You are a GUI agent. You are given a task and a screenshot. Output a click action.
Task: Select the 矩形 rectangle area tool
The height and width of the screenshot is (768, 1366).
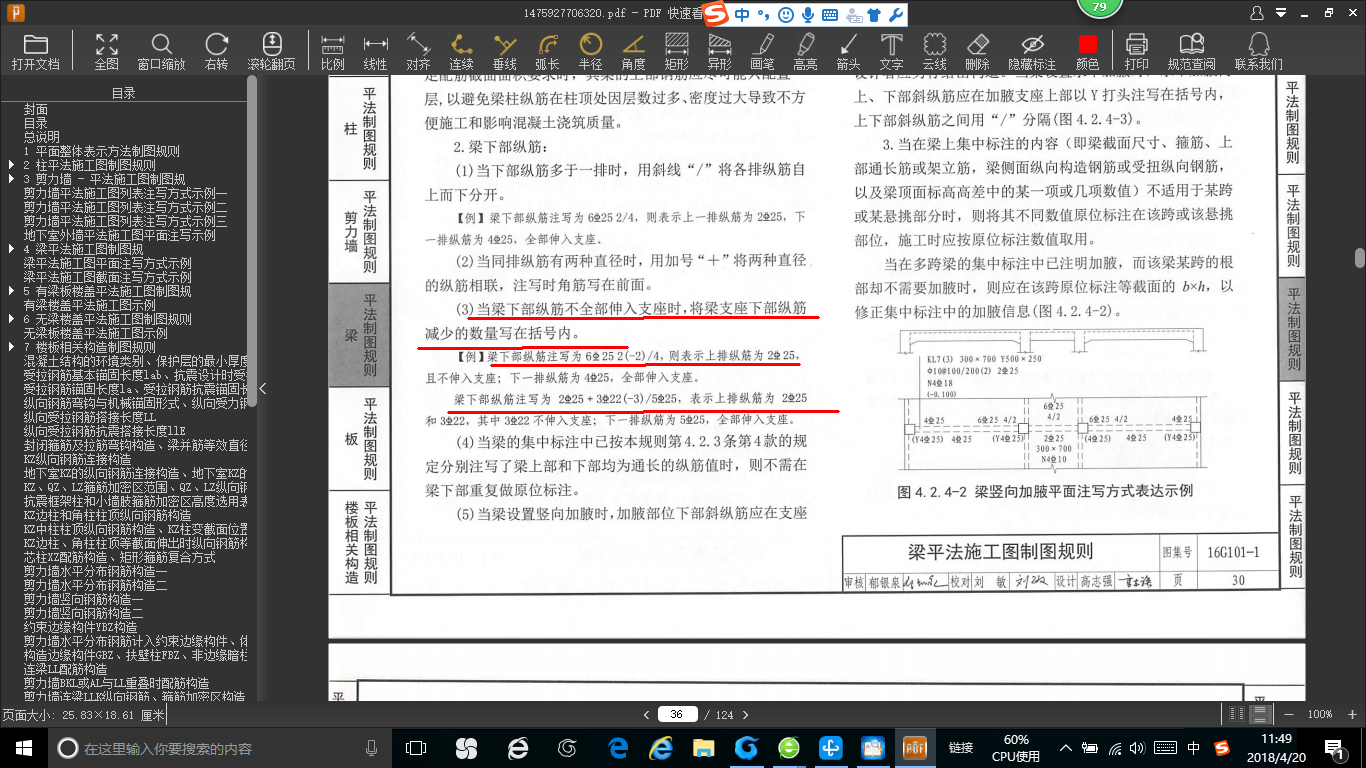[676, 52]
